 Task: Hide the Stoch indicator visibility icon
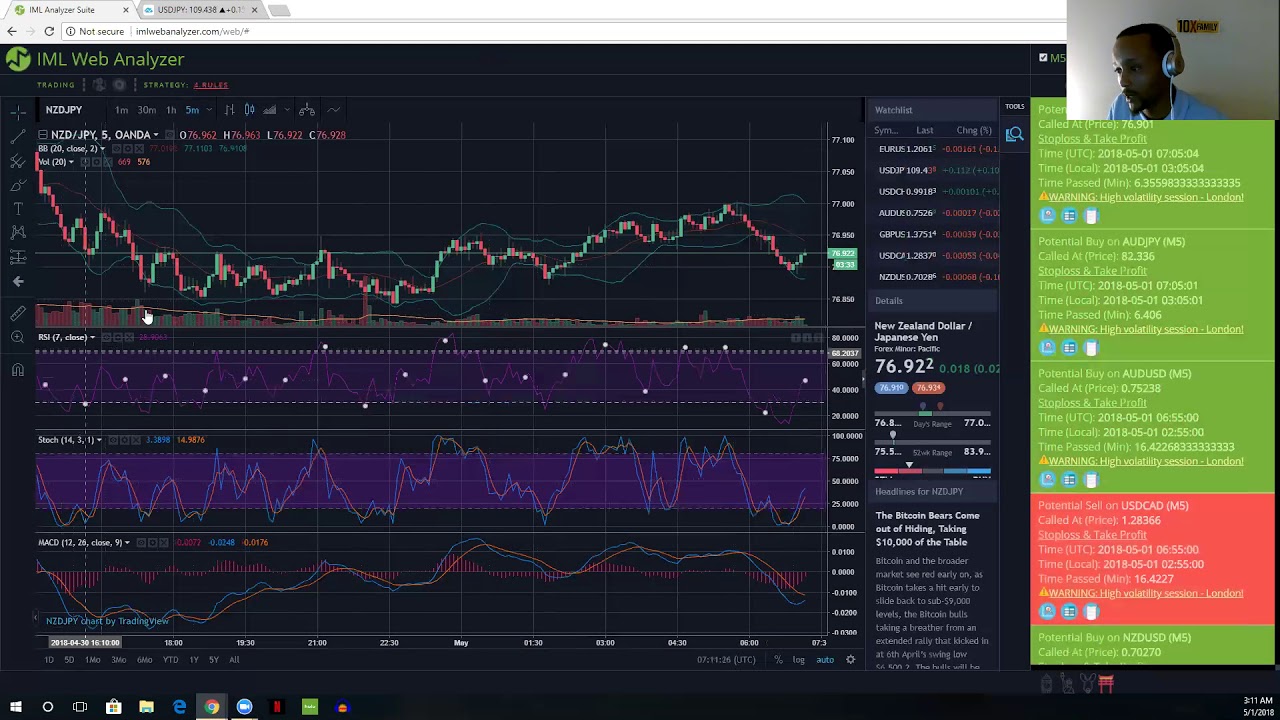coord(114,440)
